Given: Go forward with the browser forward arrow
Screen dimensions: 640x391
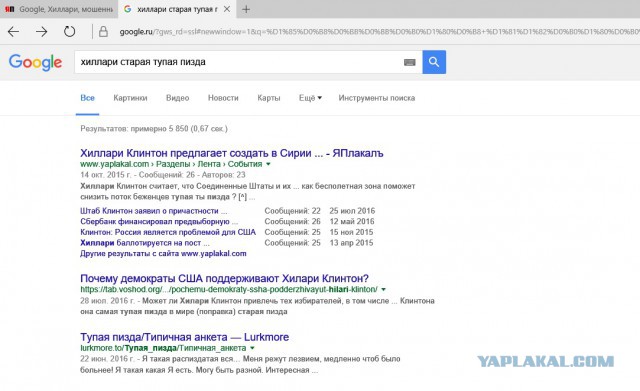Looking at the screenshot, I should pyautogui.click(x=41, y=31).
